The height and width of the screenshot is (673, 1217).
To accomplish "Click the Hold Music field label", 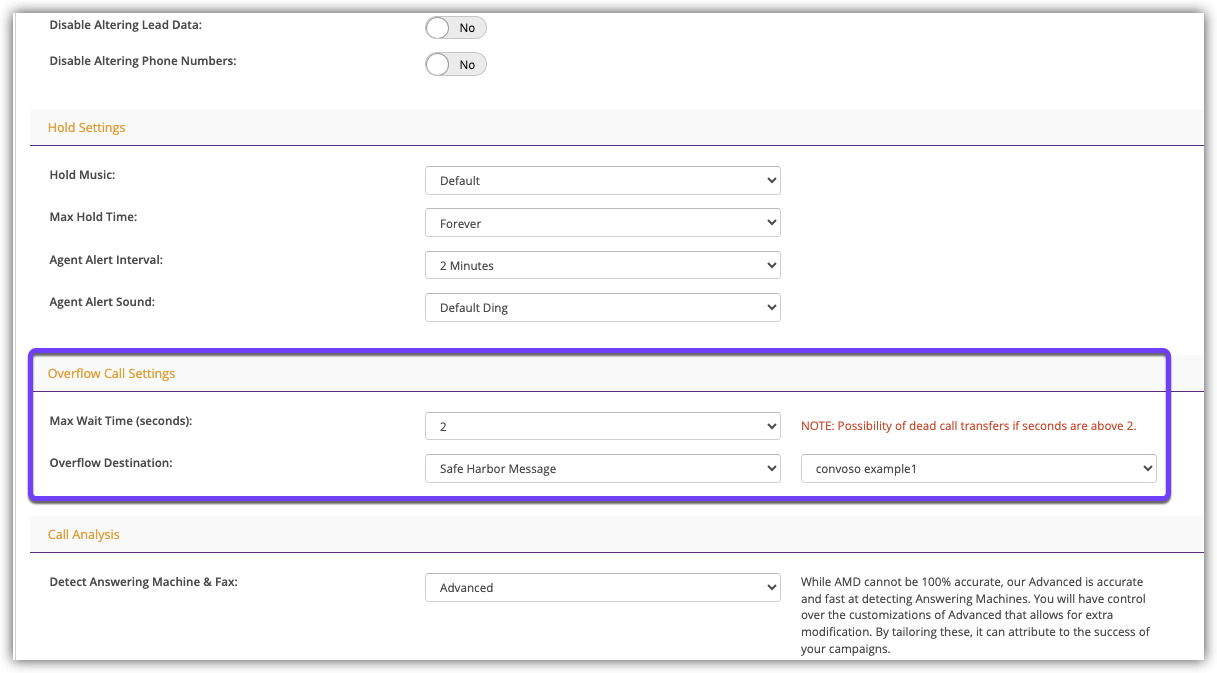I will coord(82,175).
